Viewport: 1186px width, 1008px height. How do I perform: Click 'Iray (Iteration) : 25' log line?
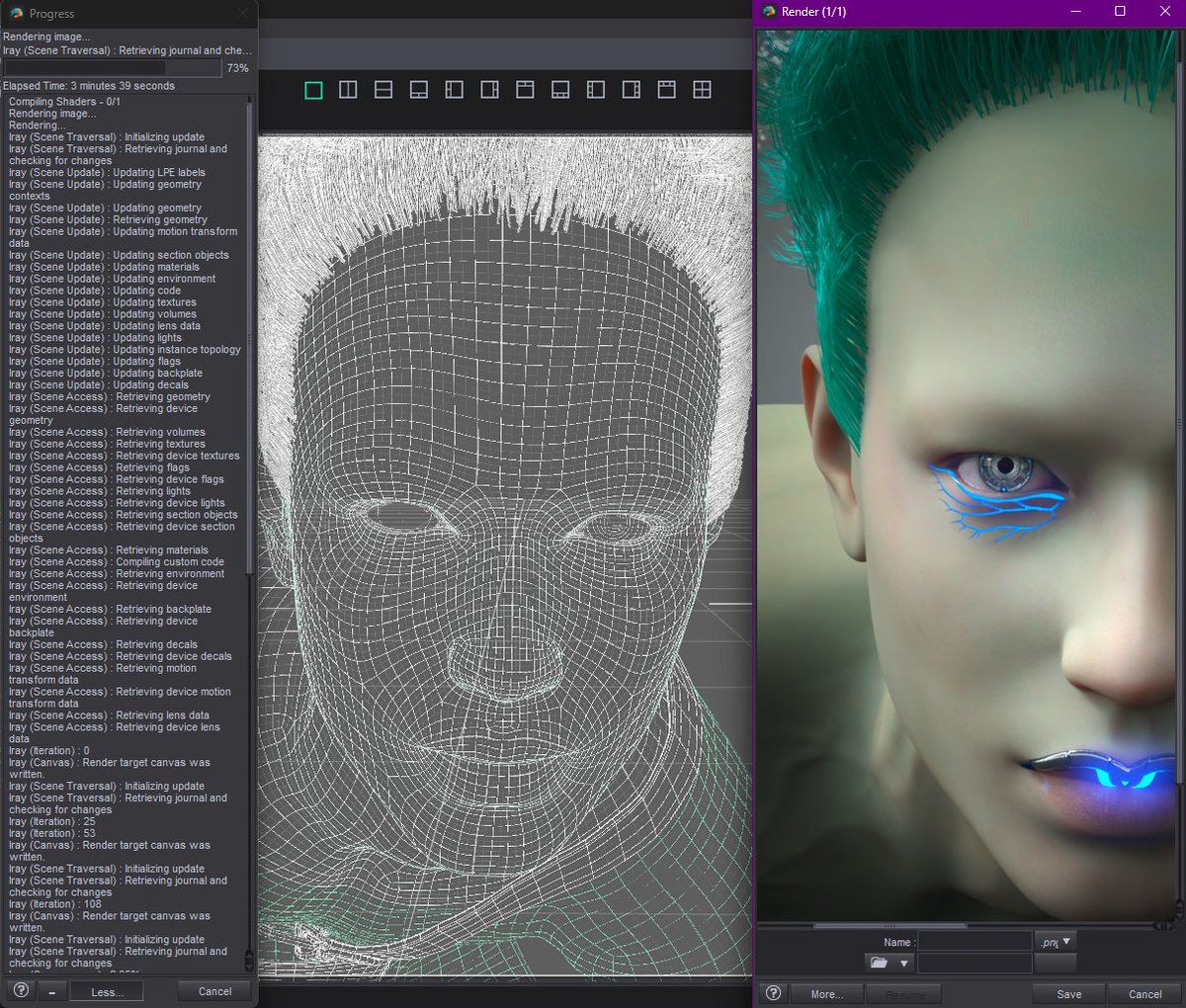point(52,821)
